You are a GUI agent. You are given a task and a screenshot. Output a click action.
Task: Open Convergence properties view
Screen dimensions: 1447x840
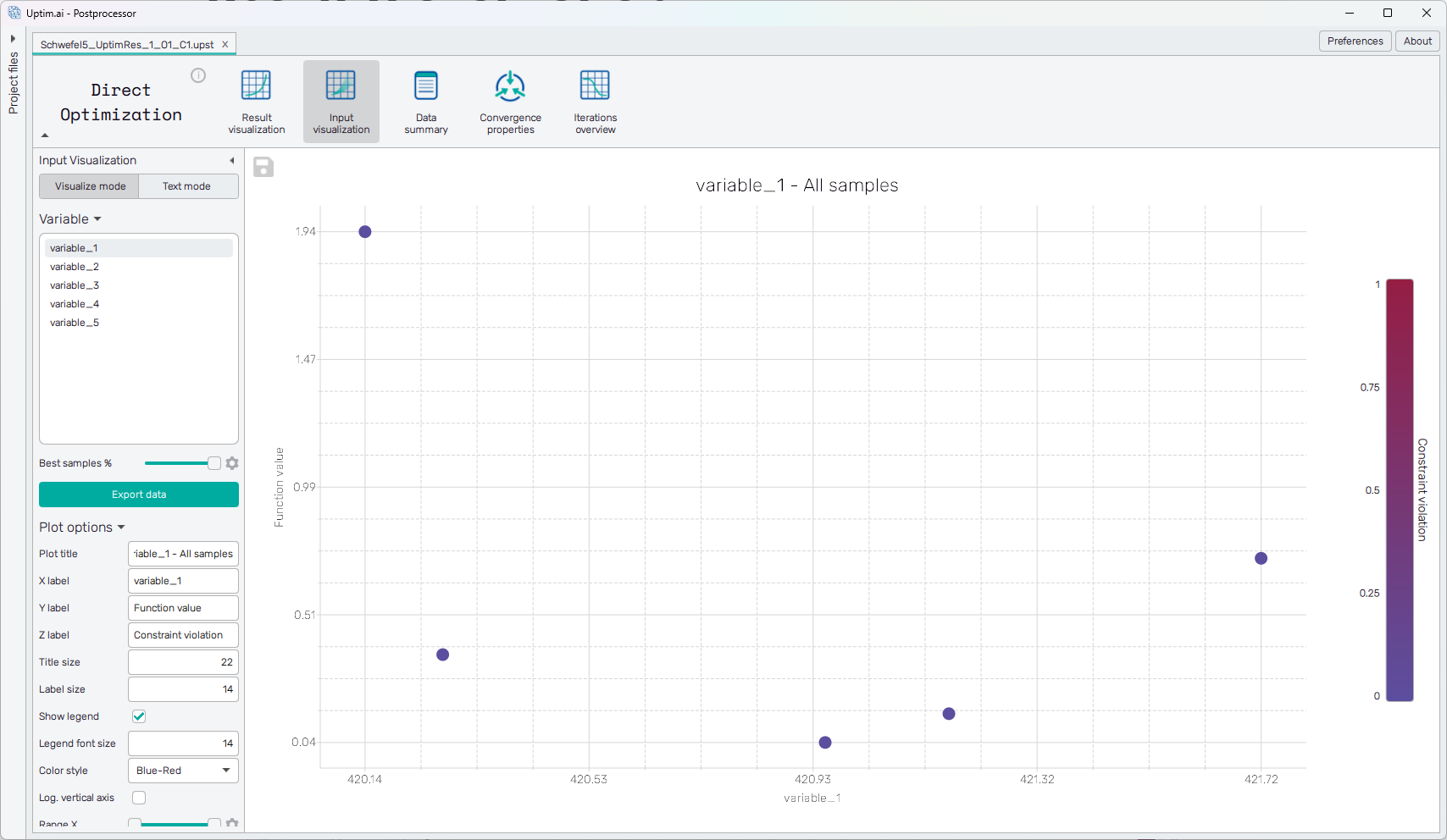pyautogui.click(x=510, y=102)
